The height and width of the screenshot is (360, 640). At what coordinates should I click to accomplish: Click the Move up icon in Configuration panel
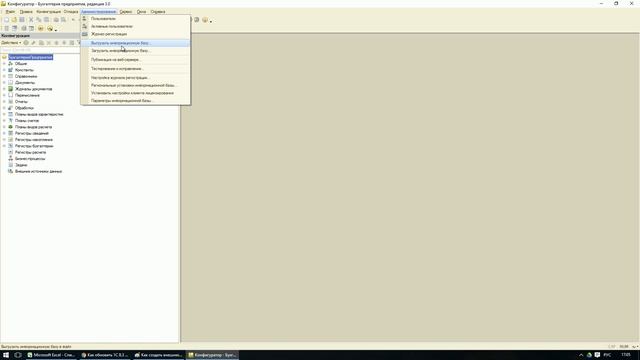pos(56,42)
